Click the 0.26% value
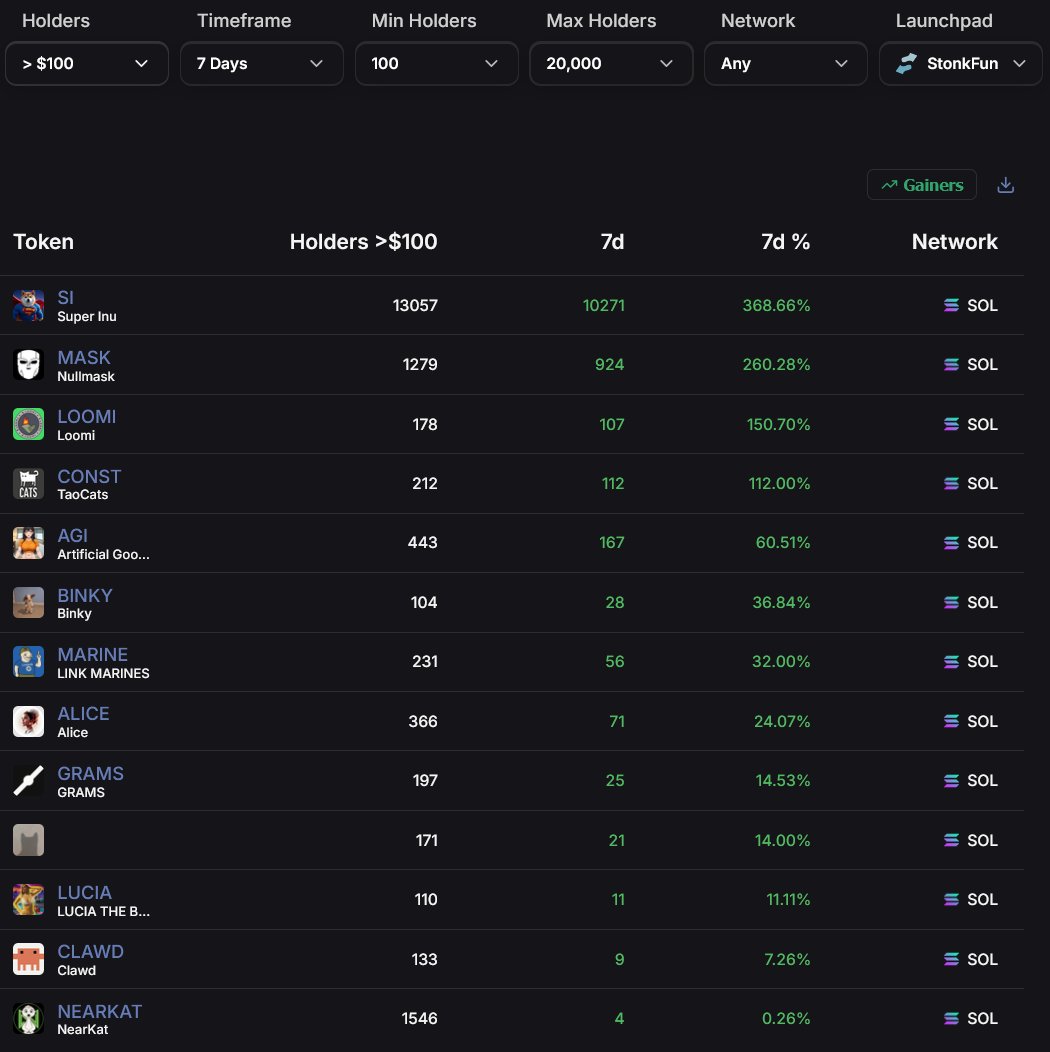The width and height of the screenshot is (1050, 1052). (x=786, y=1018)
